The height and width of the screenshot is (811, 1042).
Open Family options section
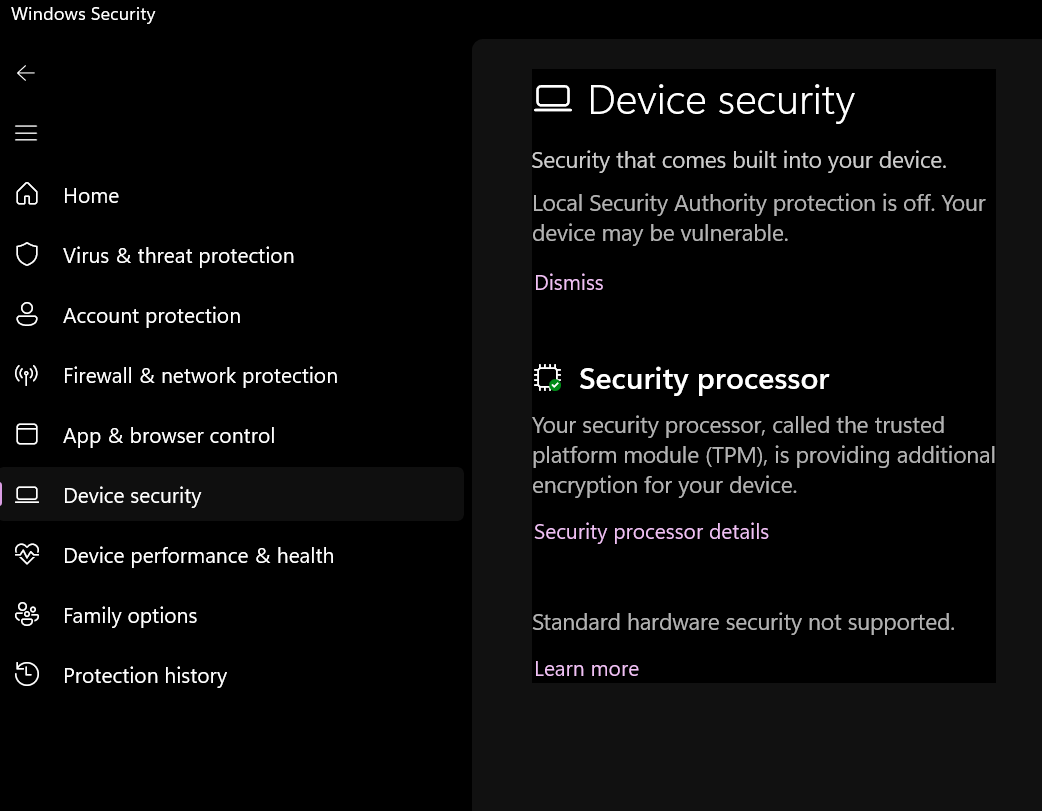(130, 616)
